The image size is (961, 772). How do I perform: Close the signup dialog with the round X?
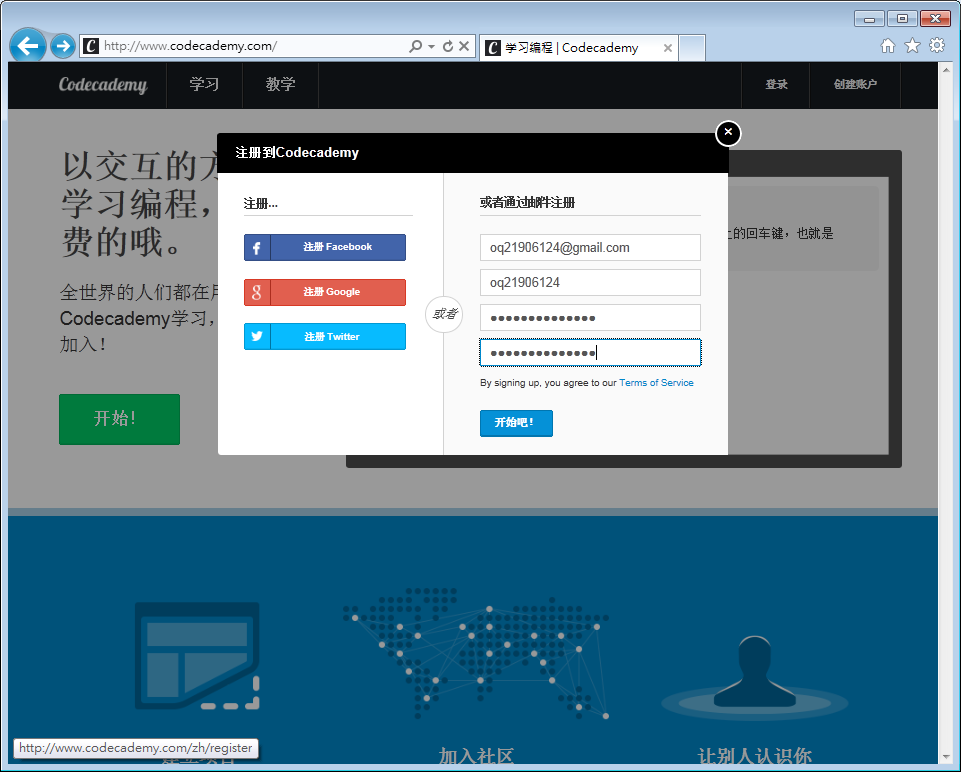point(728,133)
